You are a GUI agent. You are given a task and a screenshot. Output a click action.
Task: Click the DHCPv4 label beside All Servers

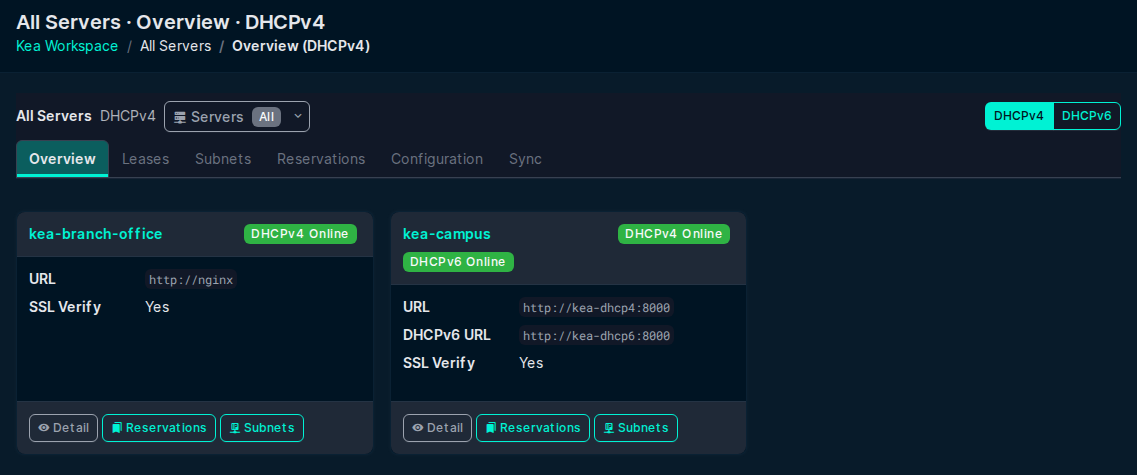[x=128, y=116]
